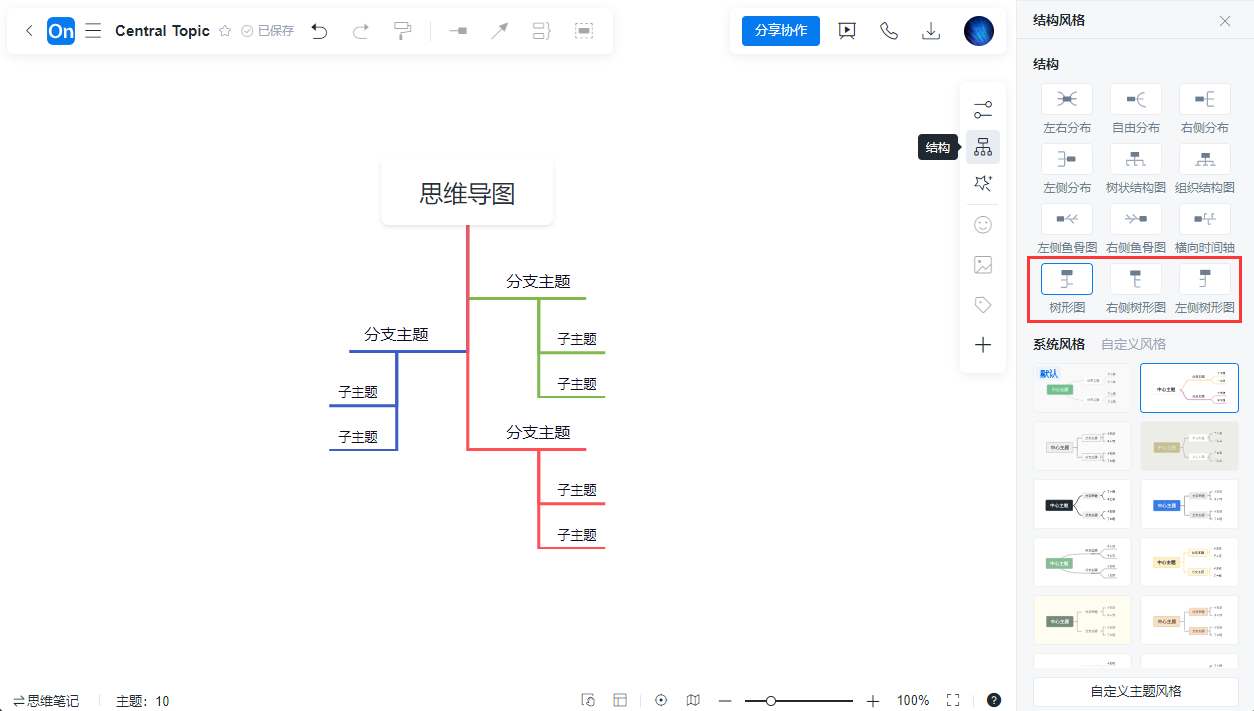Open the style settings sidebar icon
This screenshot has height=711, width=1254.
[x=983, y=109]
